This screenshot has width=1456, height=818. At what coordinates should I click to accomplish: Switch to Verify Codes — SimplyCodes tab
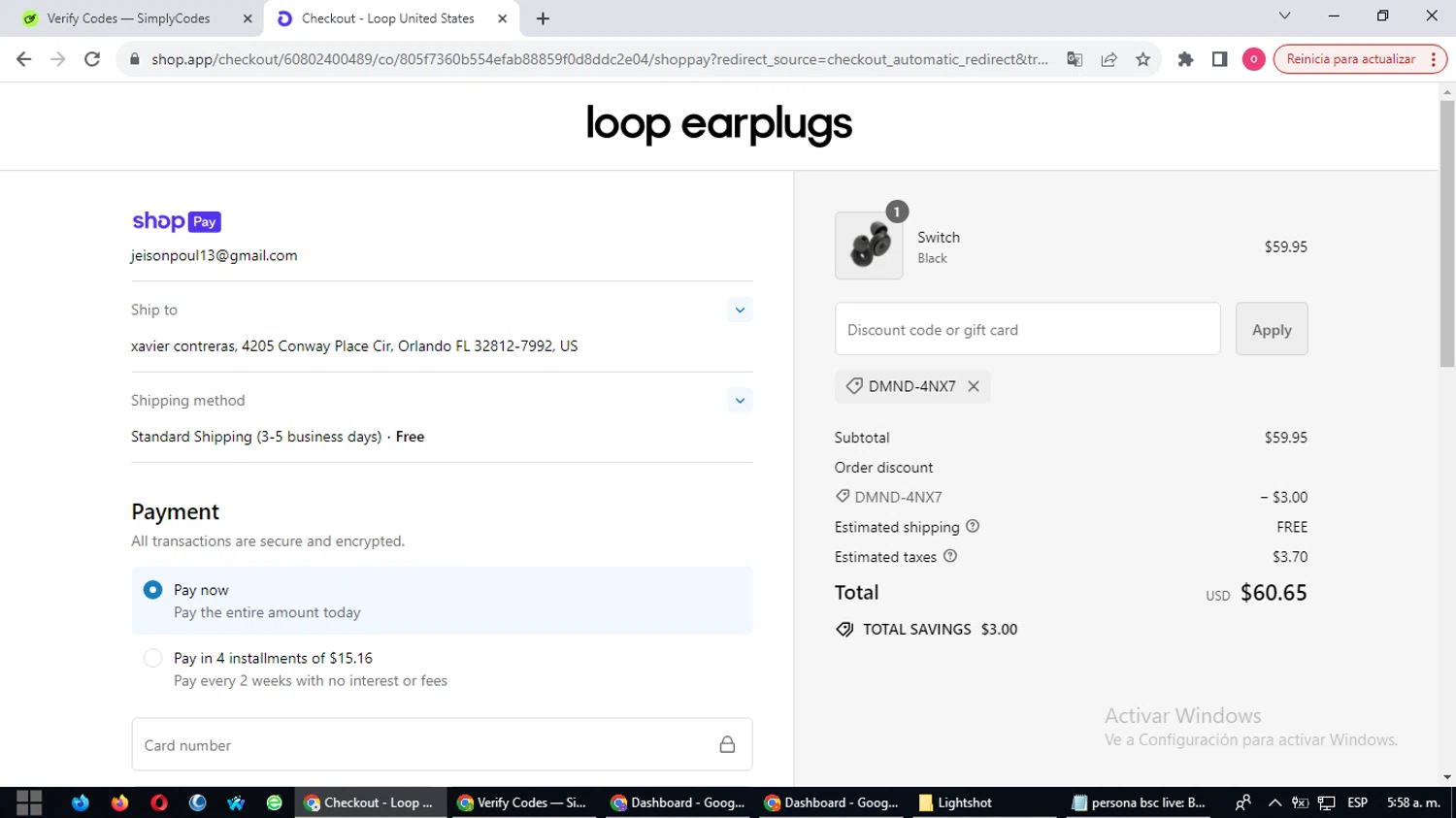tap(128, 18)
